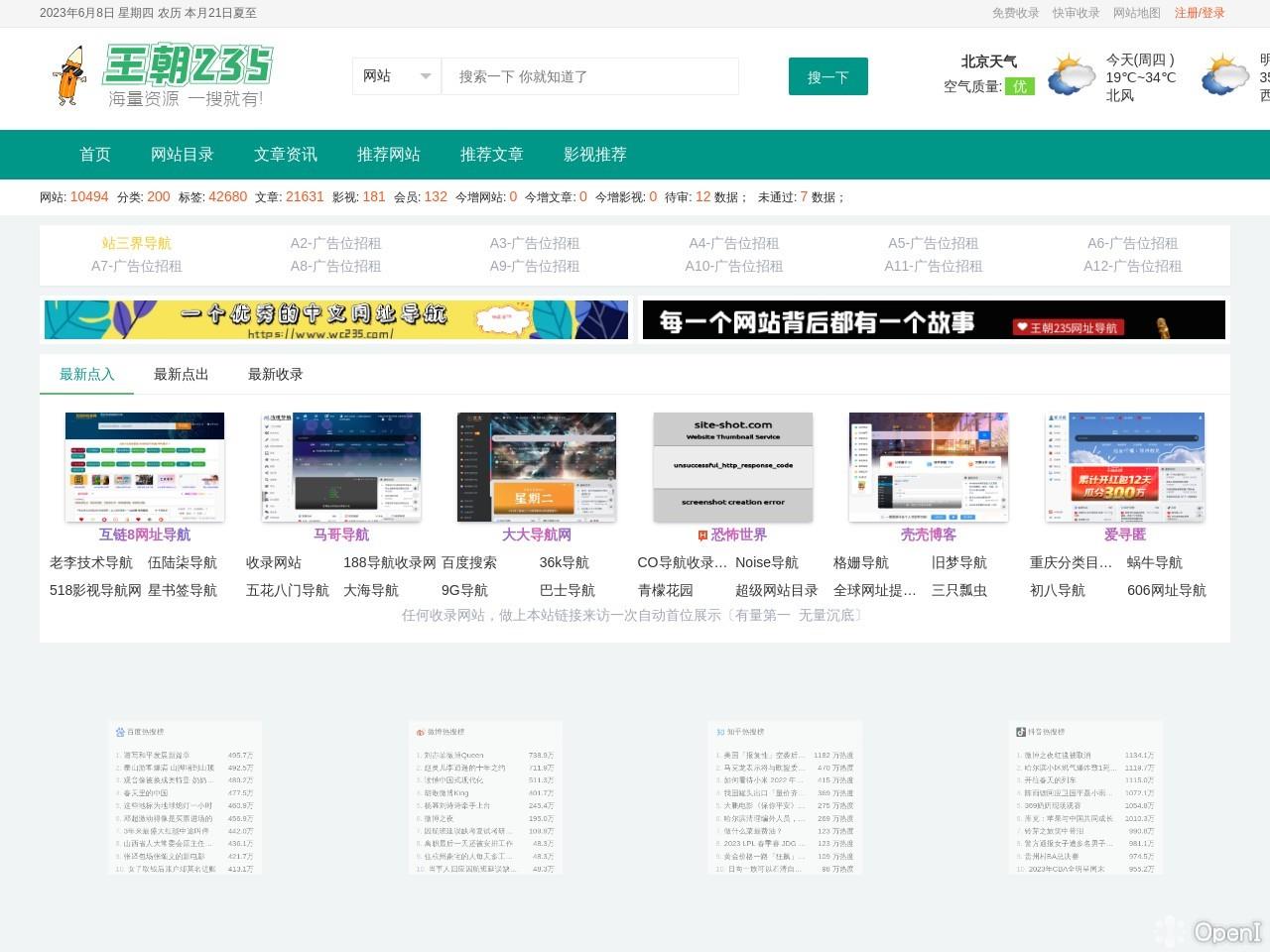This screenshot has width=1270, height=952.
Task: Click the 每一个网站背后都有一个故事 banner
Action: tap(933, 320)
